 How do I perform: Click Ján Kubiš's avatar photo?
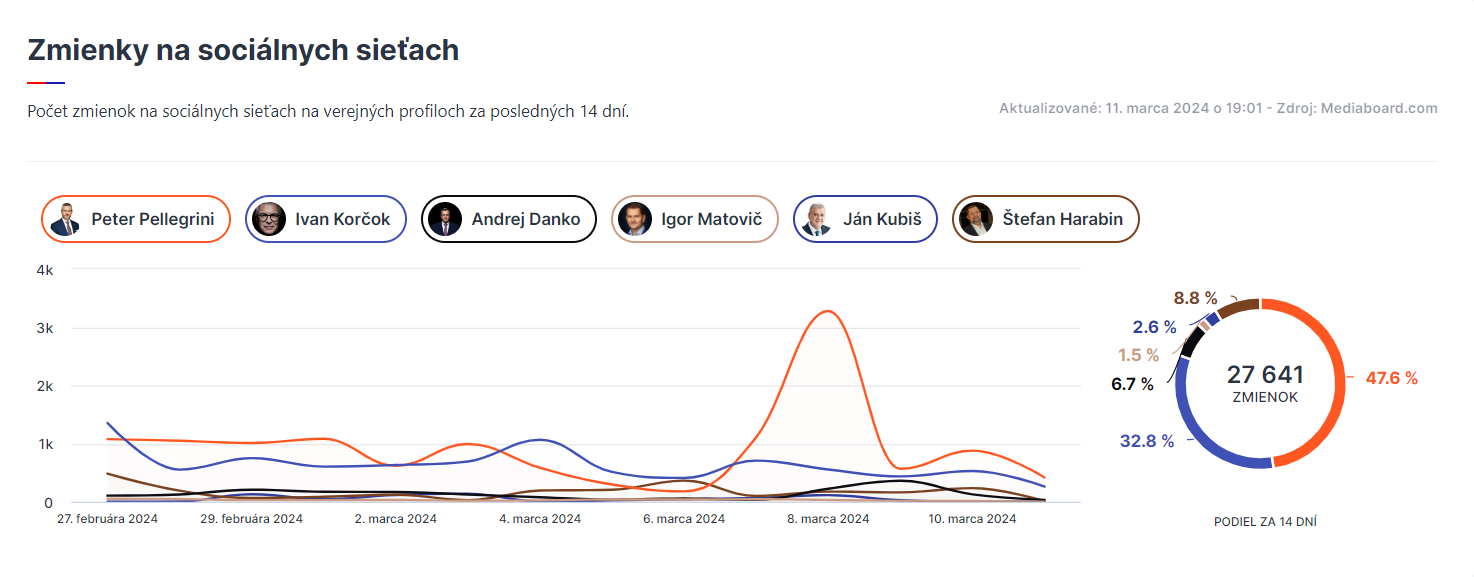pyautogui.click(x=817, y=219)
